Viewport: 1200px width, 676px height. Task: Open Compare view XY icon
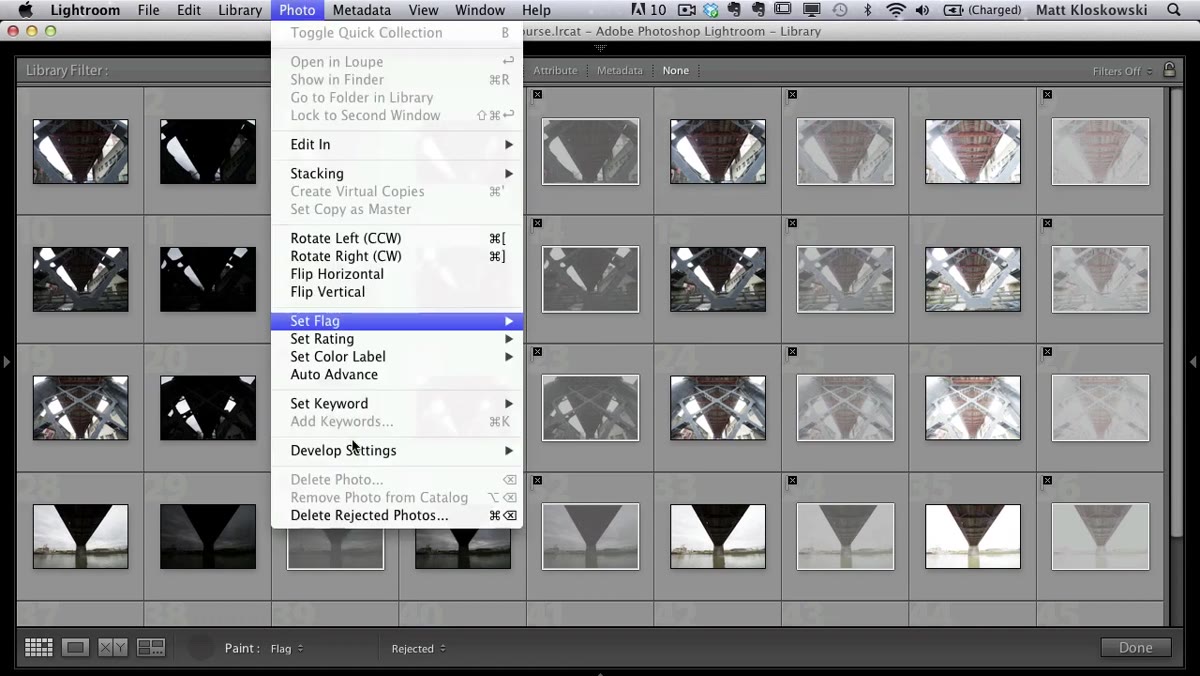click(113, 648)
